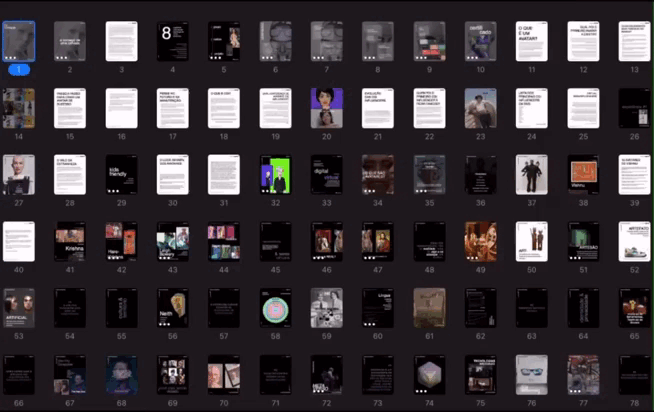Viewport: 654px width, 412px height.
Task: Open page 21 thumbnail
Action: click(378, 108)
